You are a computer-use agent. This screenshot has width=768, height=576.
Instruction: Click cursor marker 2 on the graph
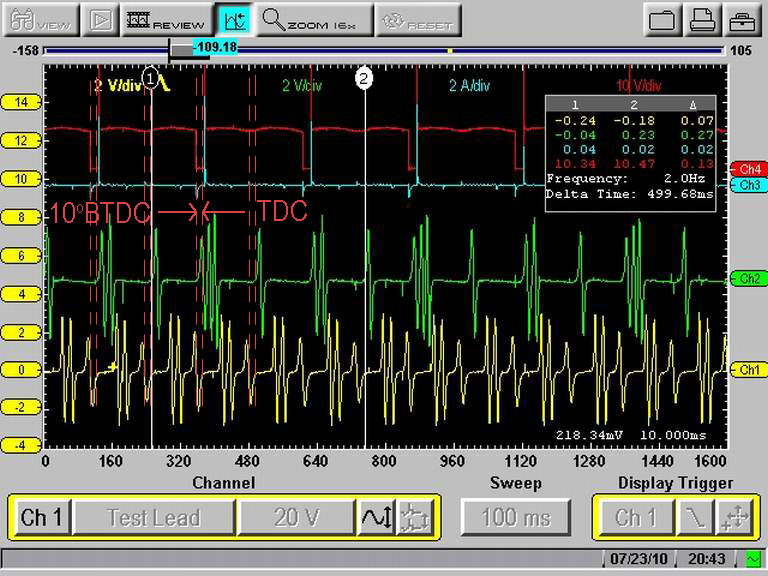363,77
